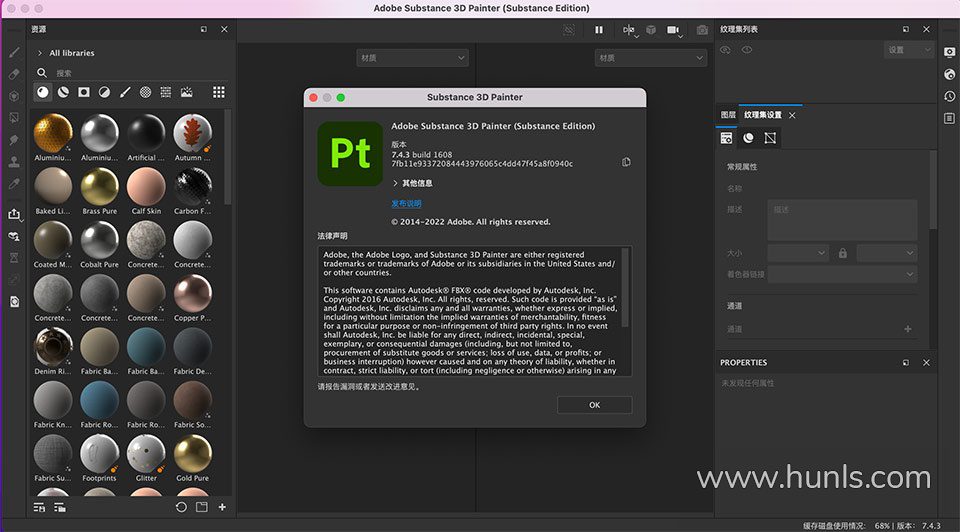Open the 着色器链接 dropdown
The image size is (960, 532).
point(842,274)
